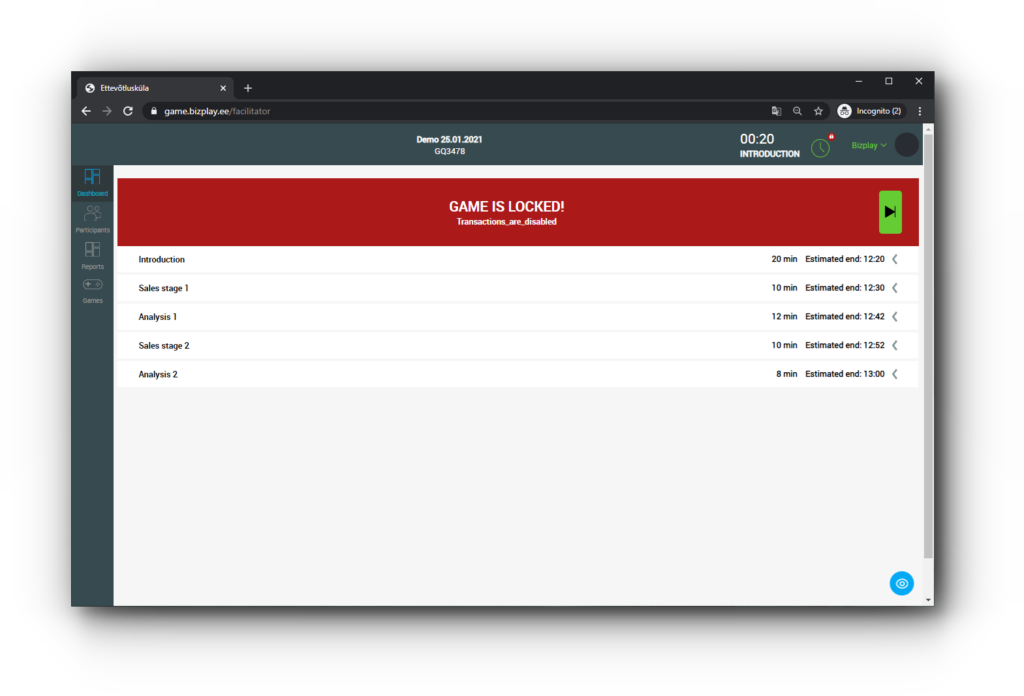The width and height of the screenshot is (1024, 696).
Task: Open the Bizplay account dropdown
Action: (x=868, y=145)
